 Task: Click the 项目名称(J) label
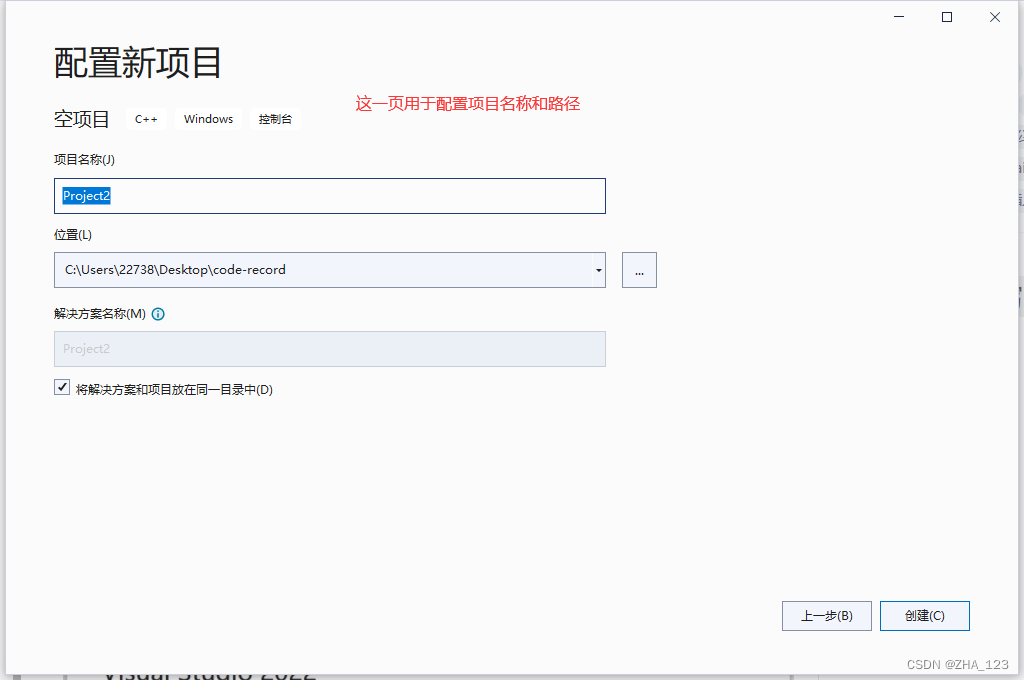tap(84, 159)
